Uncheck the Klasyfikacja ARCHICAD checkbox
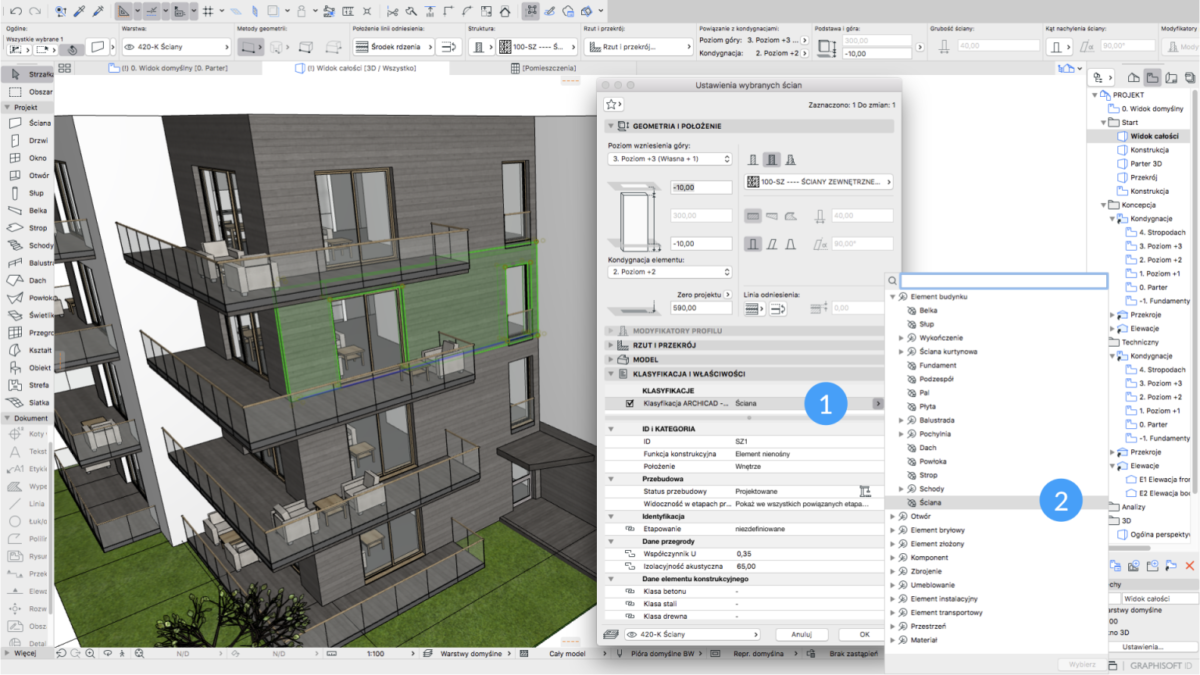1200x675 pixels. coord(629,404)
